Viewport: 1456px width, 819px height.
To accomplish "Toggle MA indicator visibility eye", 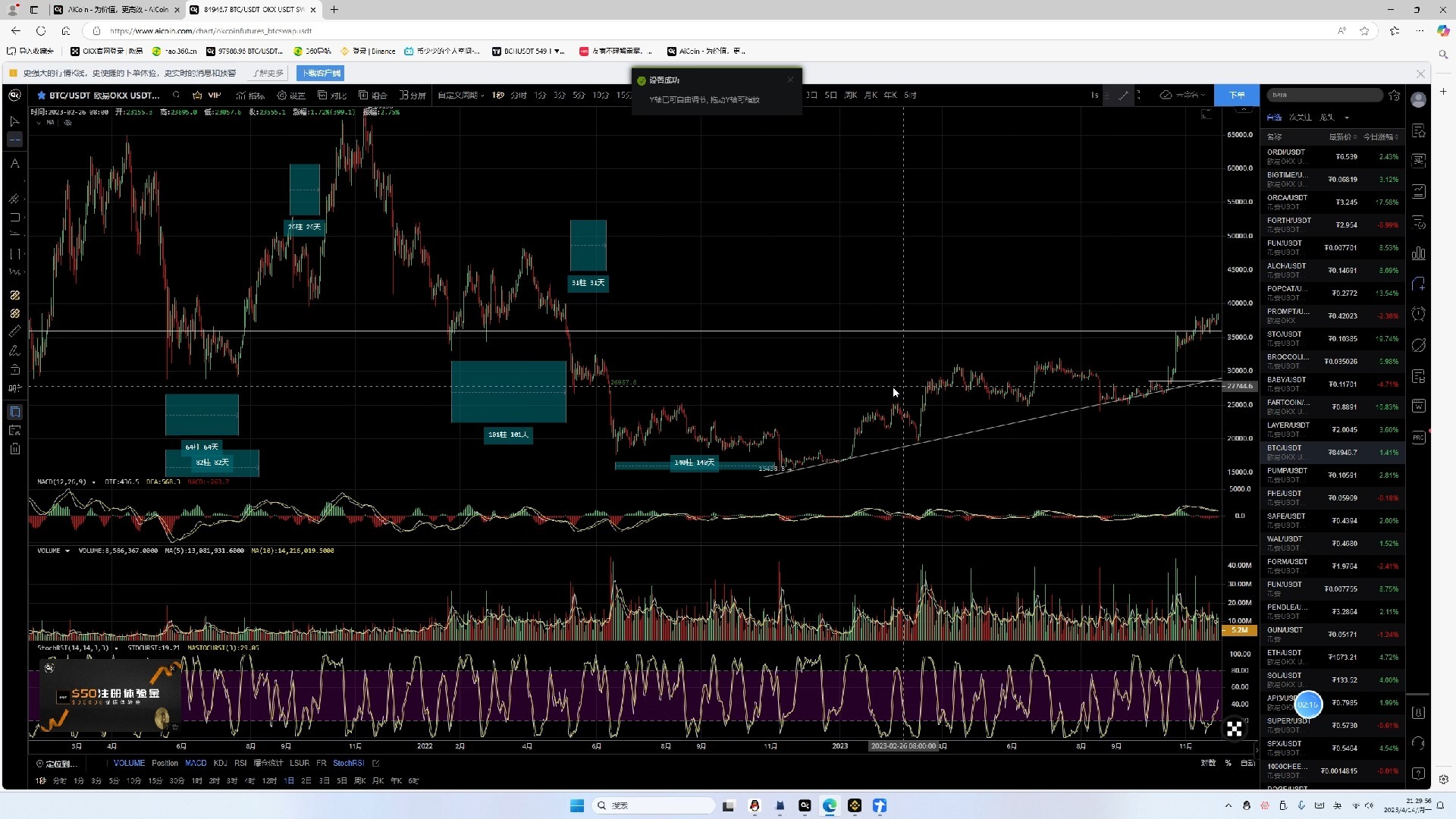I will [67, 122].
